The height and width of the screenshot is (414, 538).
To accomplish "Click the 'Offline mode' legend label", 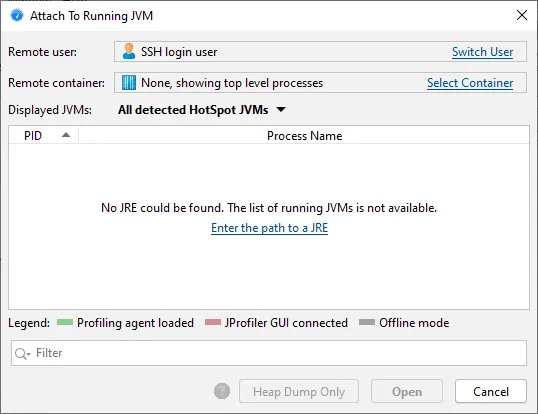I will (414, 323).
